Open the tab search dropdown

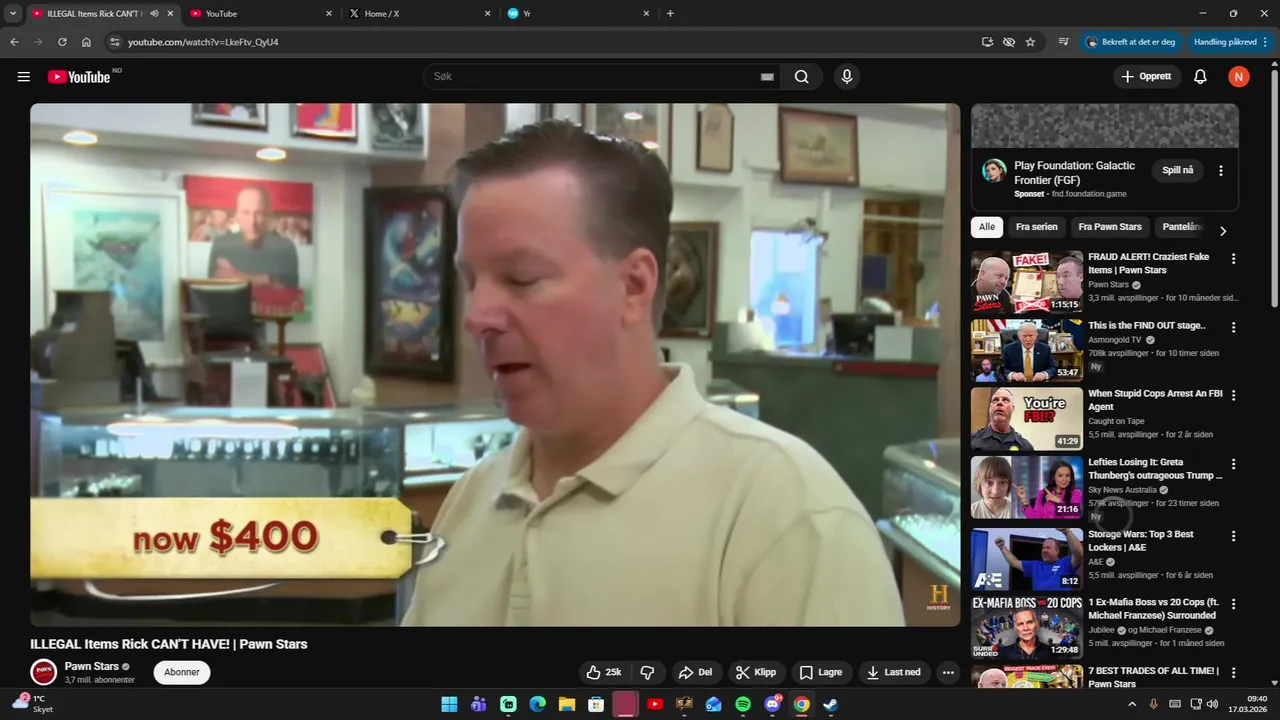(13, 14)
